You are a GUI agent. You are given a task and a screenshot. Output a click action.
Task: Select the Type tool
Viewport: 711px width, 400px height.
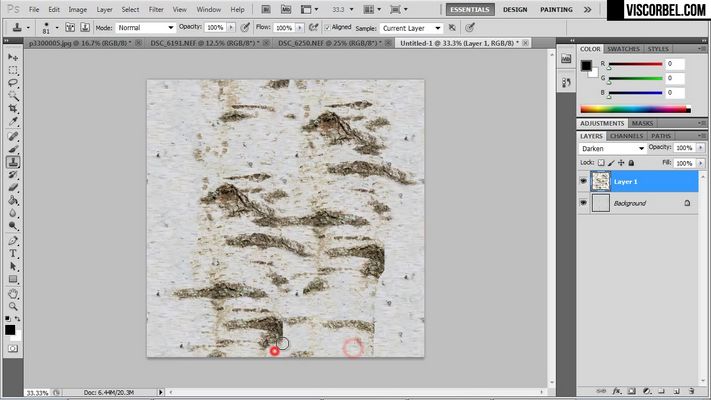click(x=13, y=254)
